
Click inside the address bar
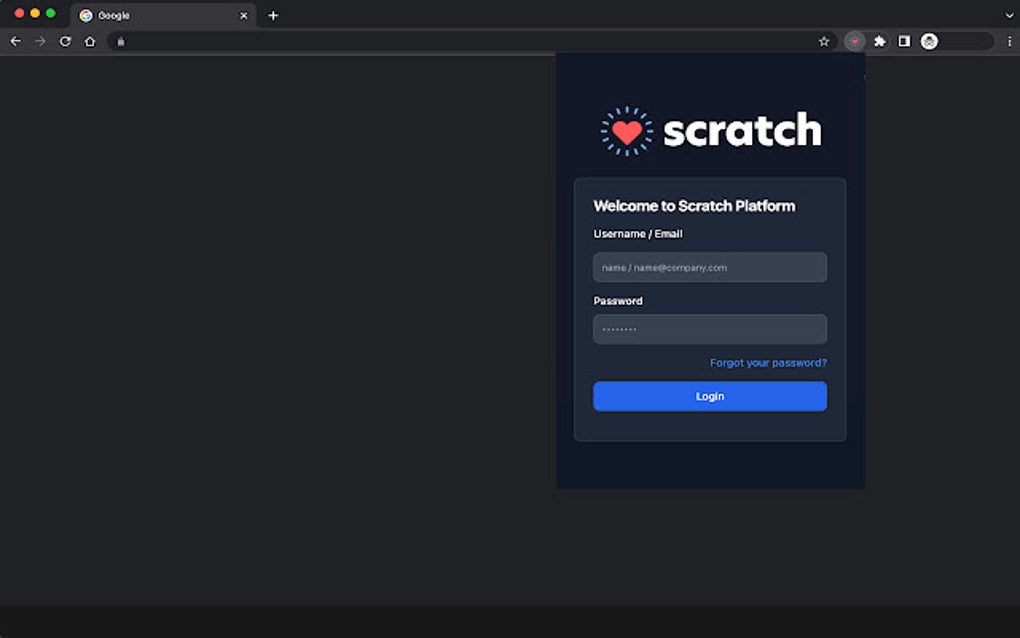point(400,41)
